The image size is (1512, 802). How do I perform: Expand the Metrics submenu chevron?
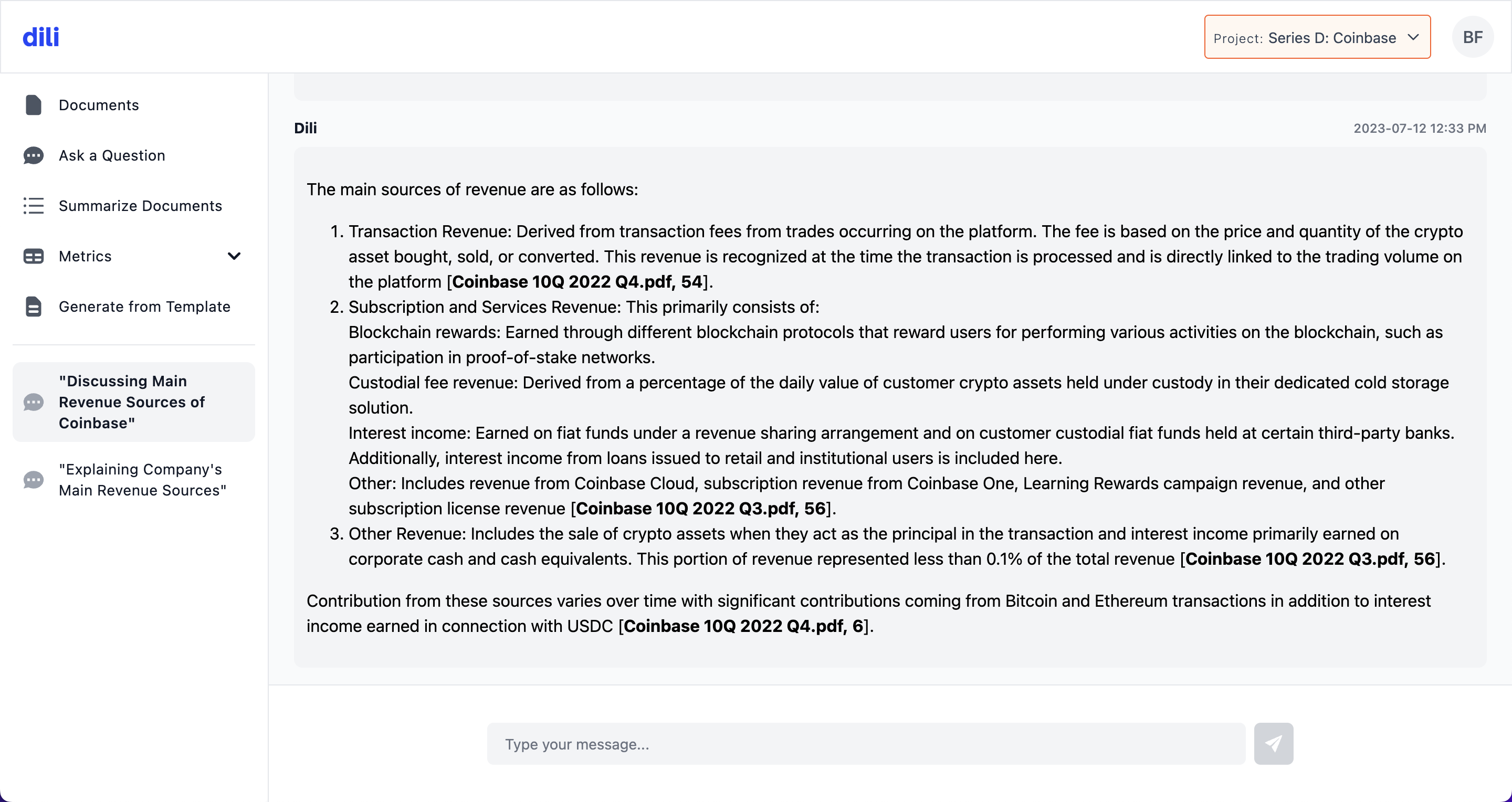click(234, 256)
